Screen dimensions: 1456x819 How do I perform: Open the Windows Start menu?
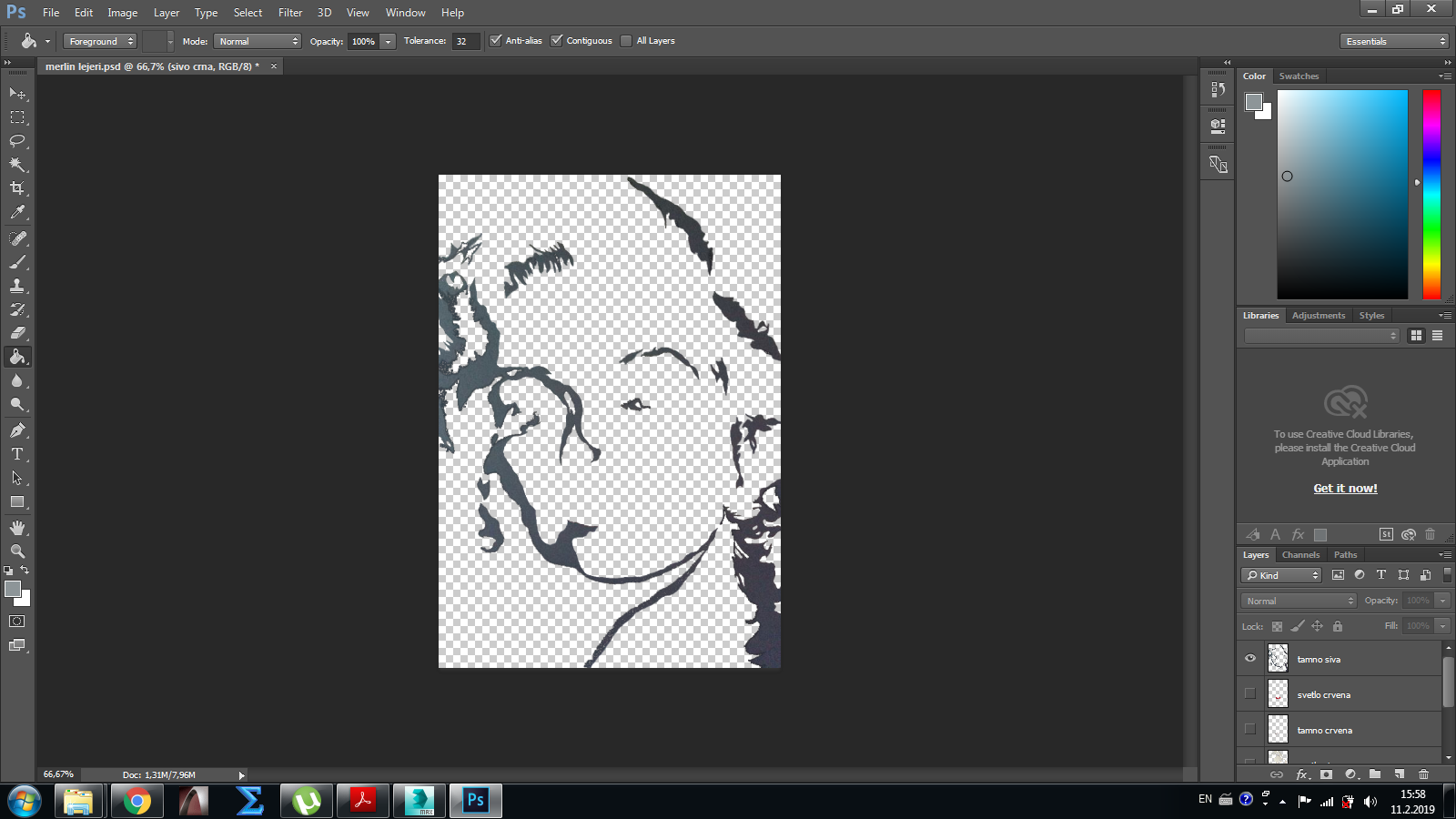tap(25, 802)
